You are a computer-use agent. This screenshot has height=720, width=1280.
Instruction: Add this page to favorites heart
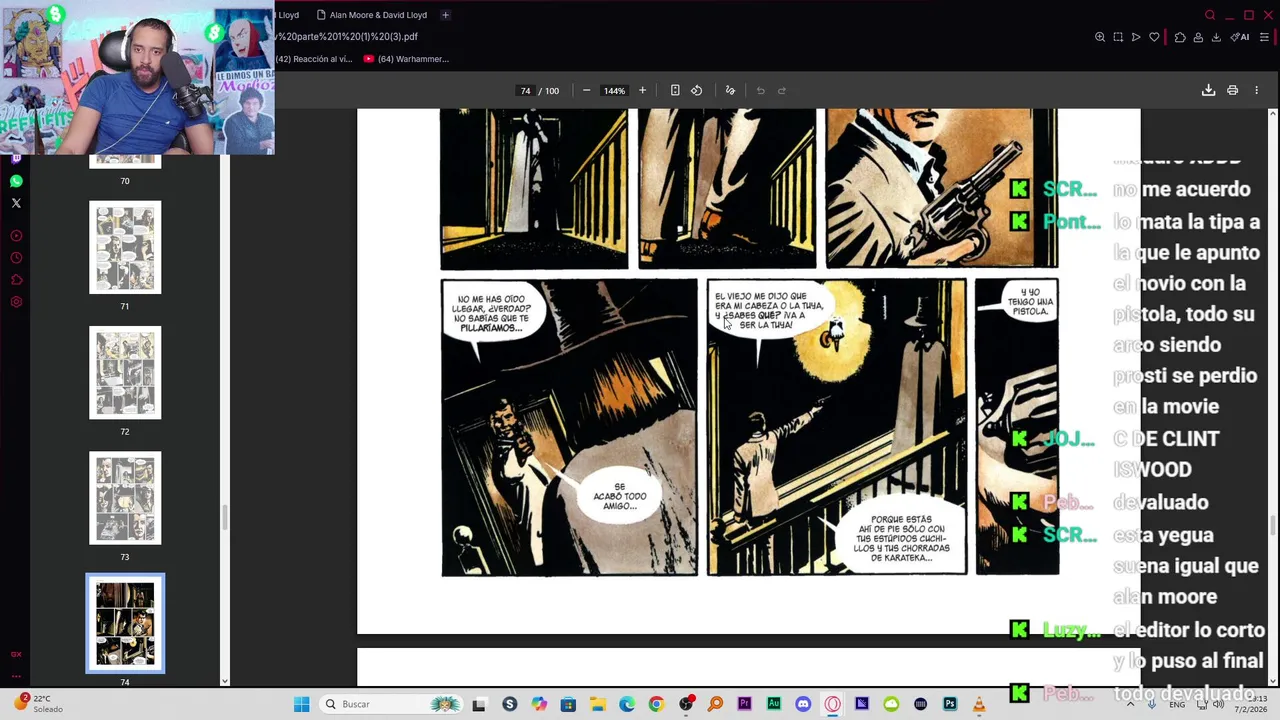(x=1154, y=37)
